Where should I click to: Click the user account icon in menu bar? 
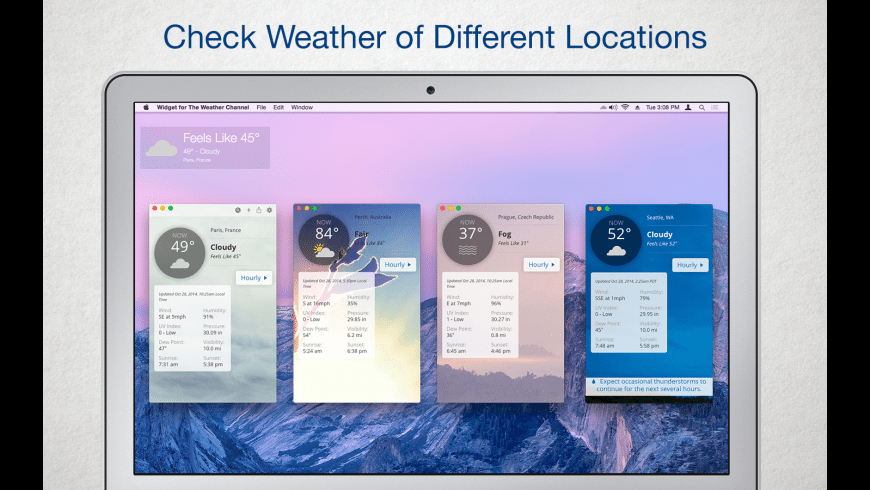688,108
